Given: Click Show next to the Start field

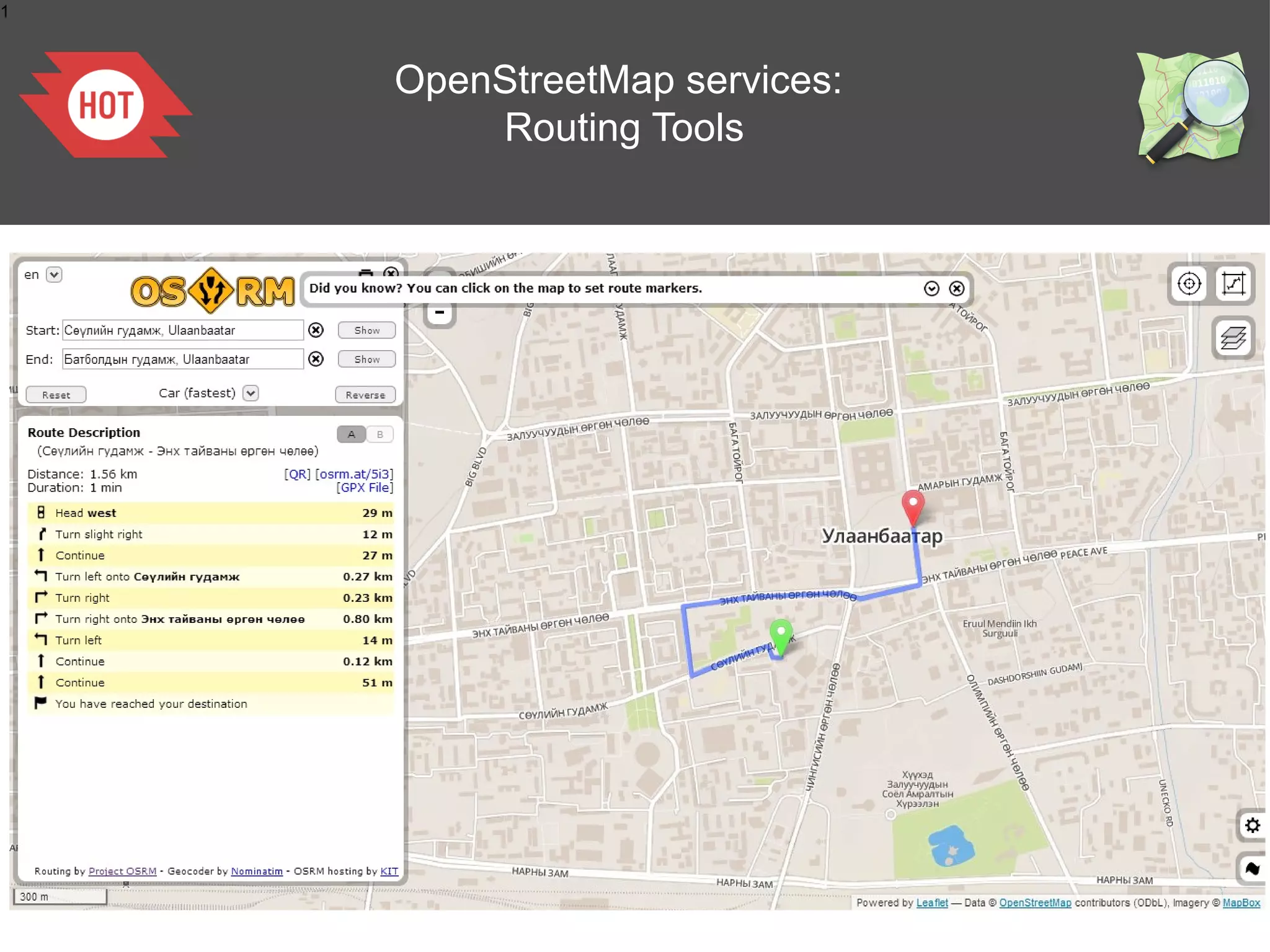Looking at the screenshot, I should coord(367,330).
